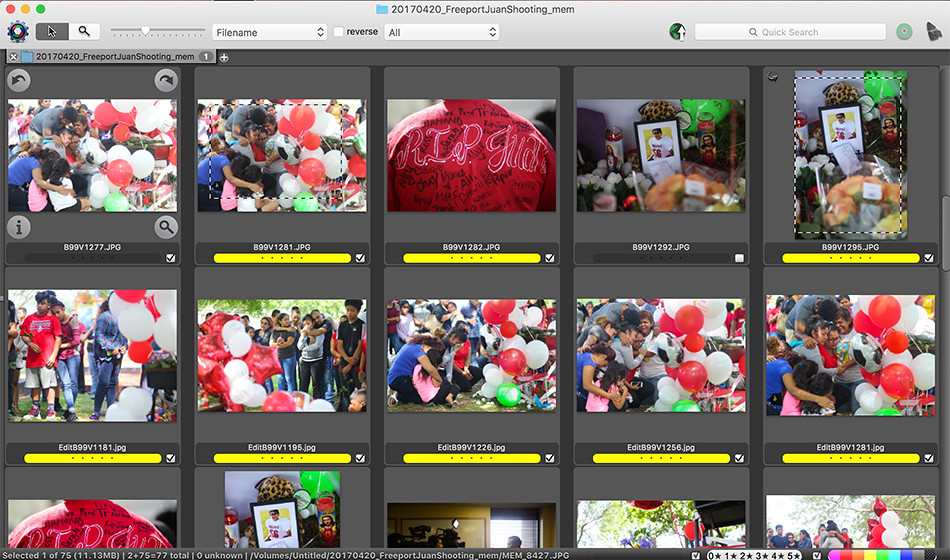Add a new contact sheet tab

point(224,58)
